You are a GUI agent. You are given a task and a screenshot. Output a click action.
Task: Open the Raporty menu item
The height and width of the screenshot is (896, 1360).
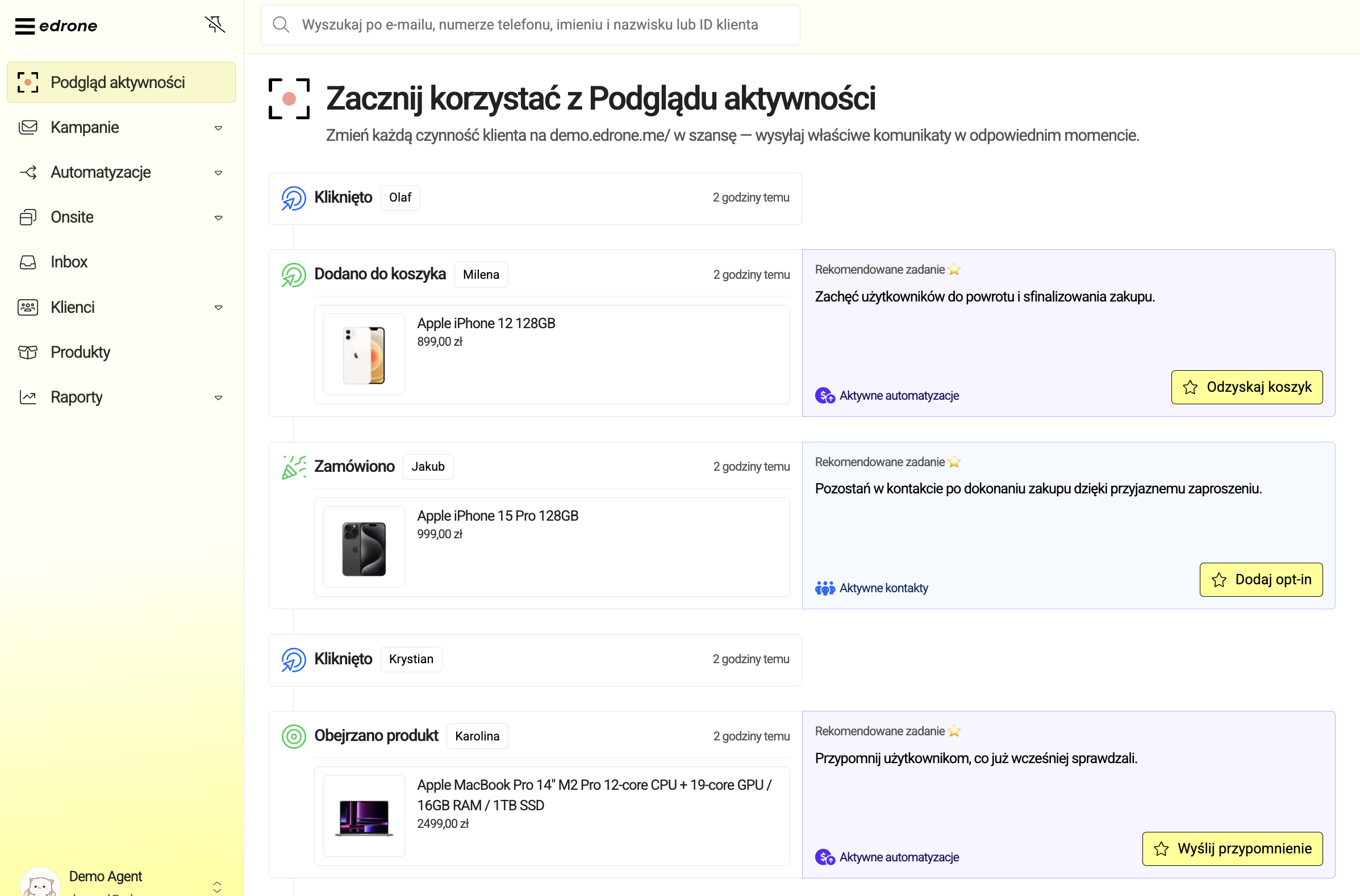[121, 397]
